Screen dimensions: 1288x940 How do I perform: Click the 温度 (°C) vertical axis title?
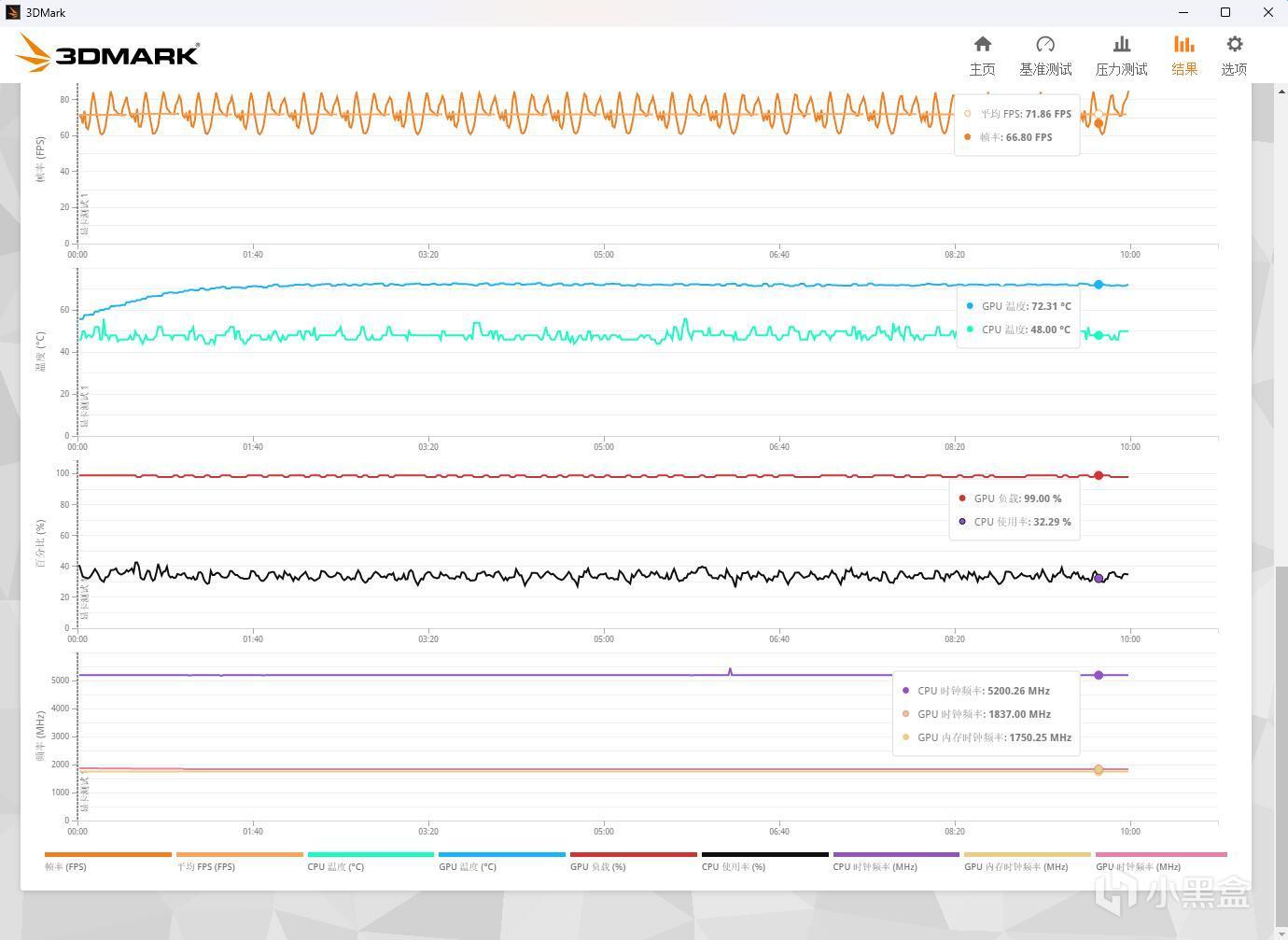[40, 352]
